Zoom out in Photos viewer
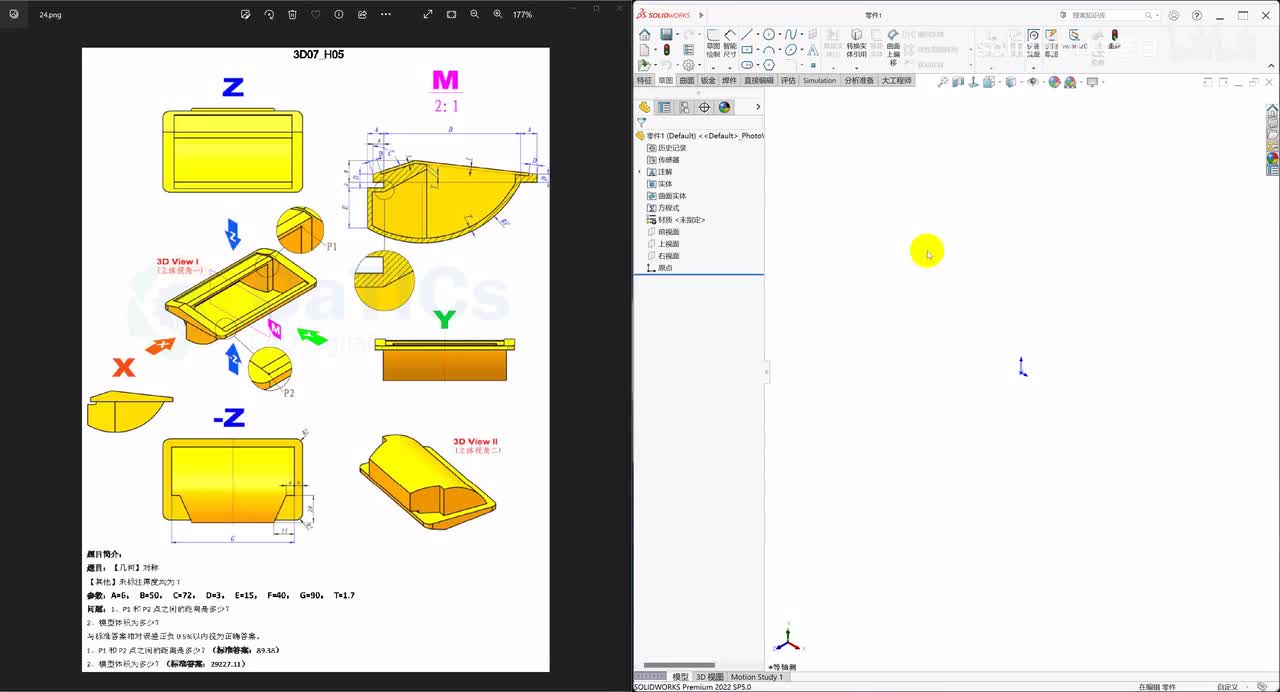The image size is (1280, 692). coord(474,15)
